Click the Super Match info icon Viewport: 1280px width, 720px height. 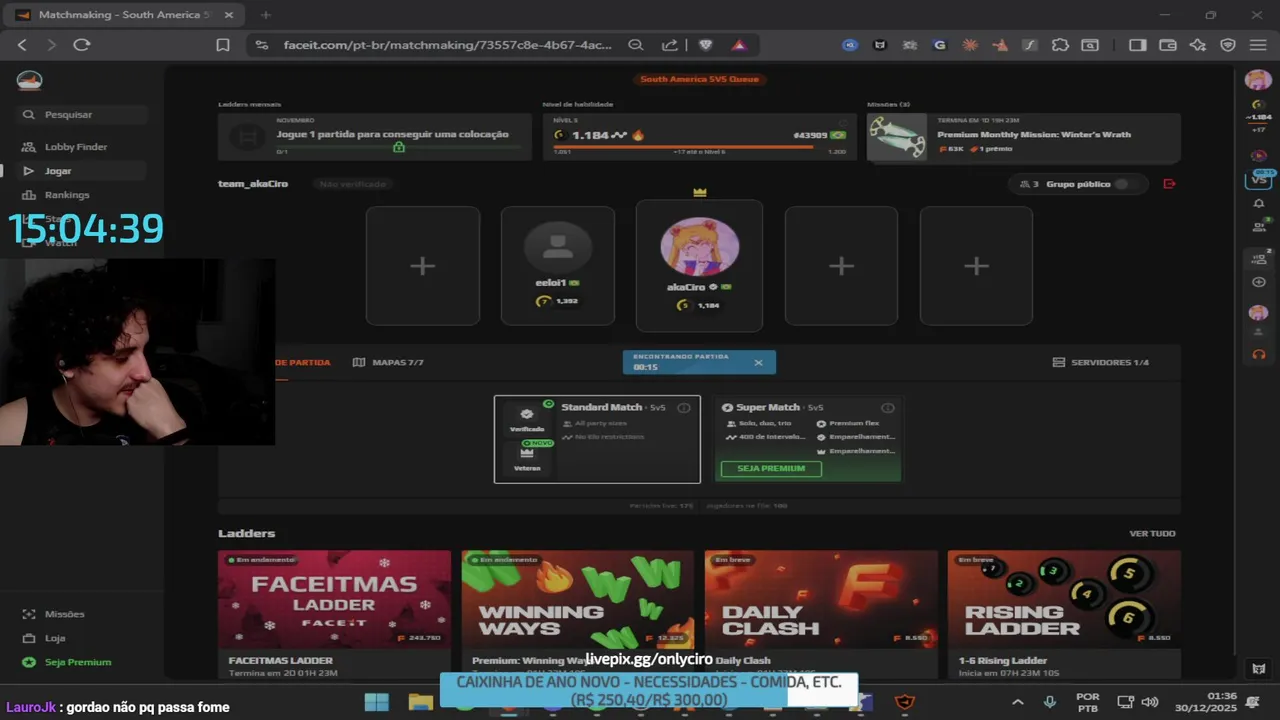click(x=887, y=408)
